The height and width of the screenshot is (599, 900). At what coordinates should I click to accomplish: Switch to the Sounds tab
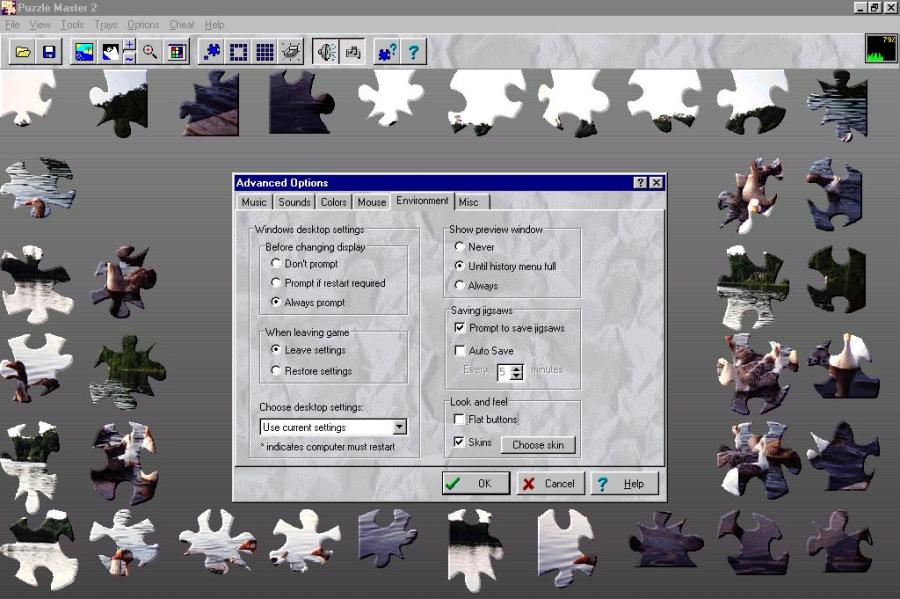tap(294, 202)
